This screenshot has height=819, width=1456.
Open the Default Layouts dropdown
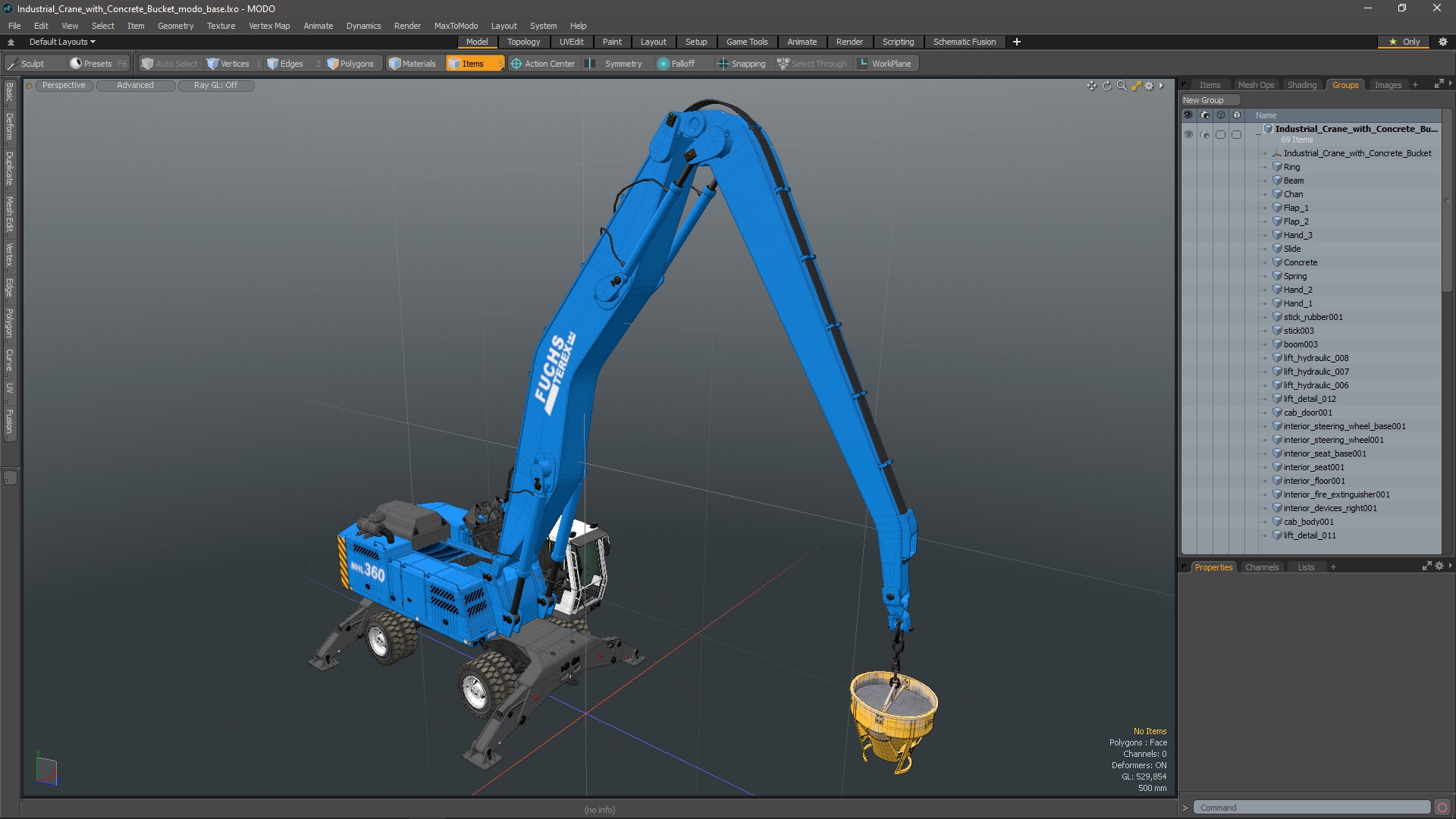[62, 42]
